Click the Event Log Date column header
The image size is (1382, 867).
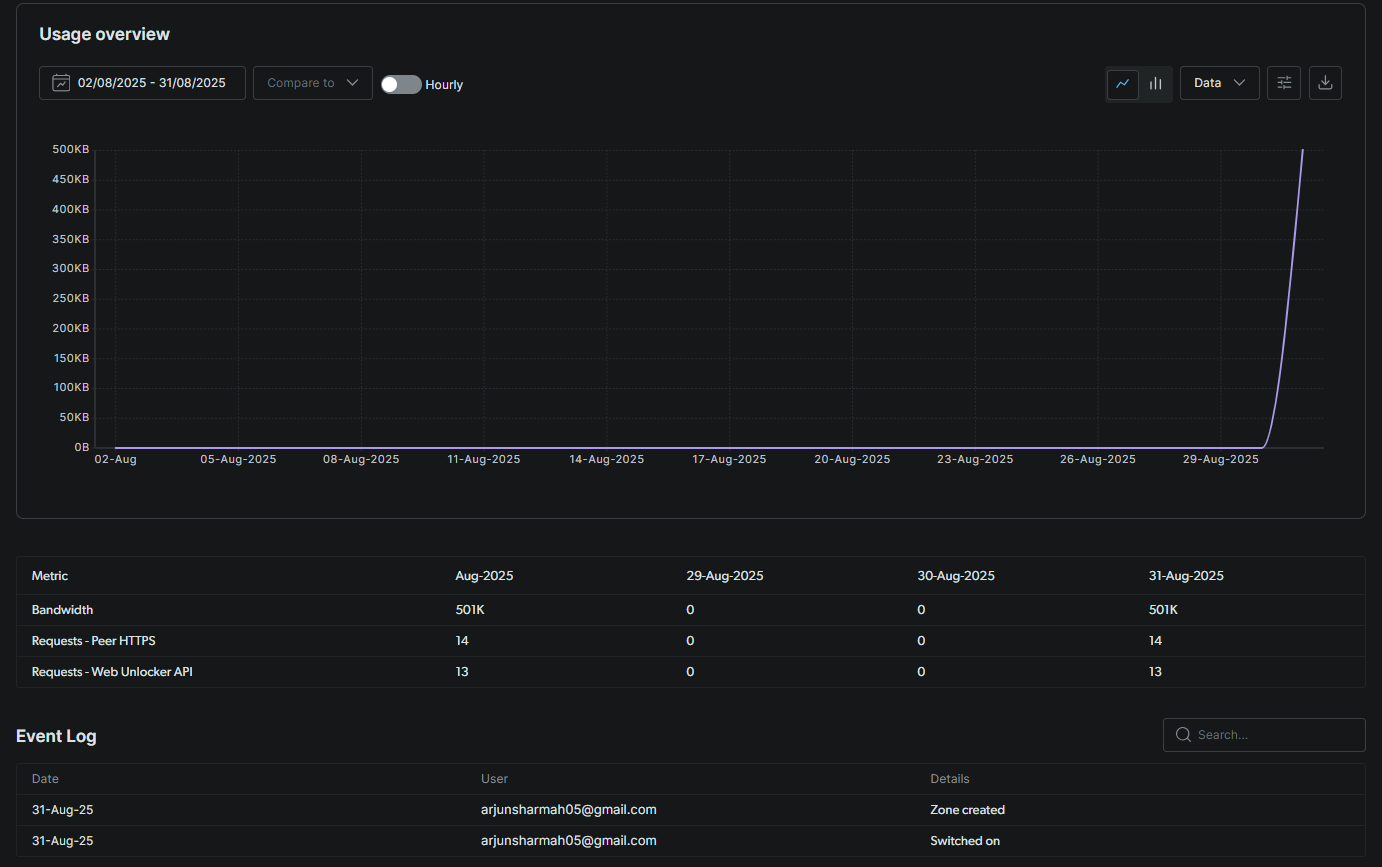pos(45,779)
